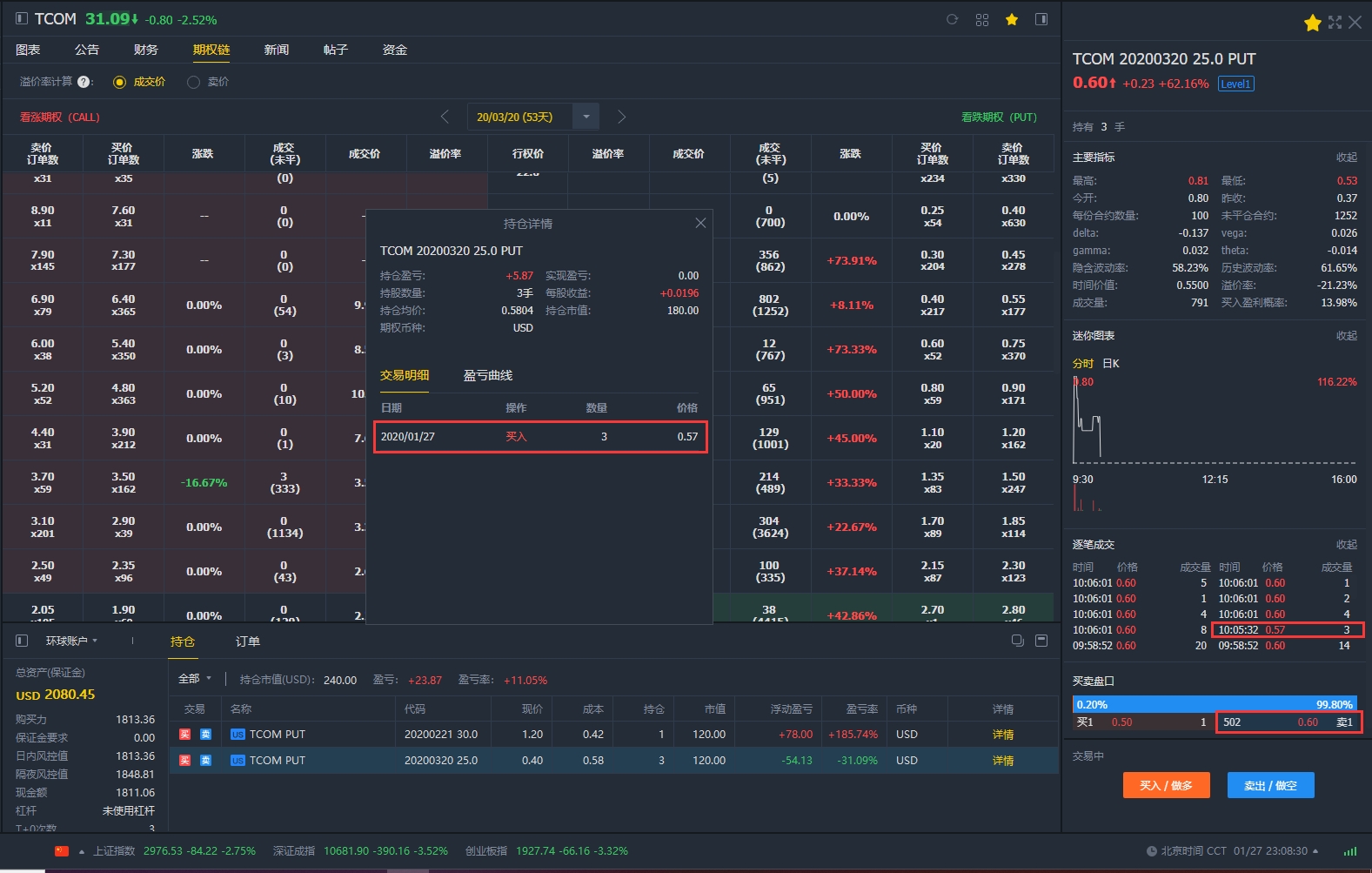
Task: Click the Level1 quote badge
Action: [1235, 84]
